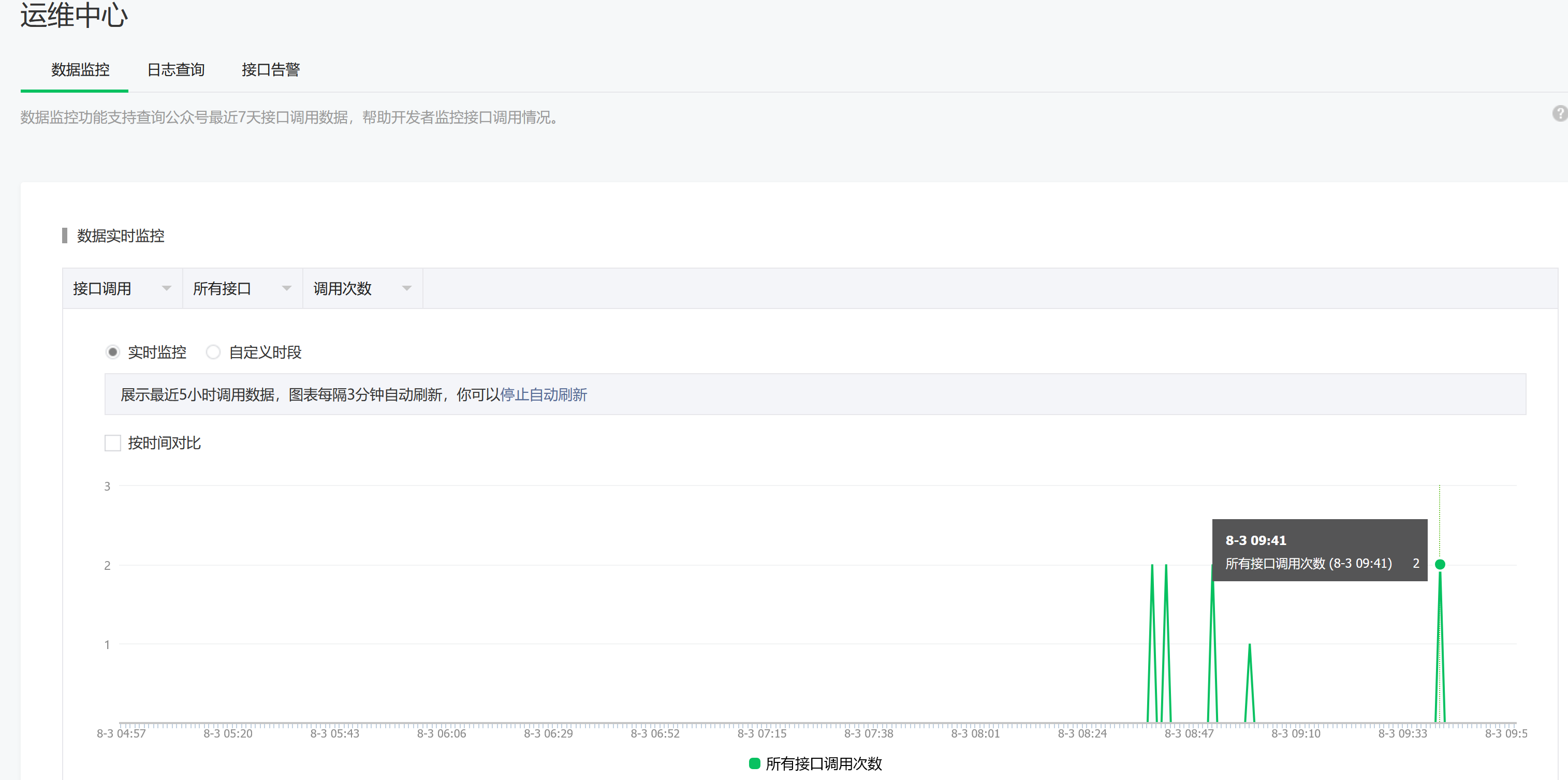The width and height of the screenshot is (1568, 780).
Task: Click the 8-3 09:10 axis label
Action: click(x=1295, y=734)
